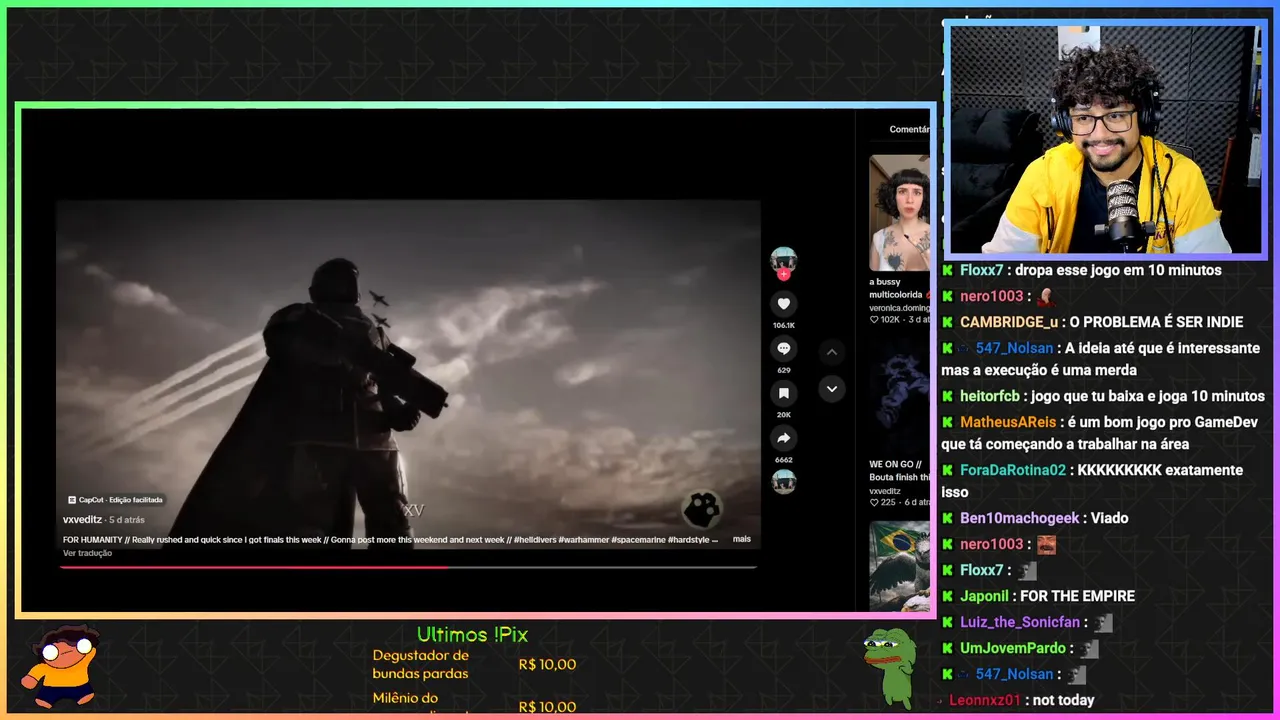
Task: Click the 'O PROBLEMA É SER INDIE' message
Action: click(x=1156, y=322)
